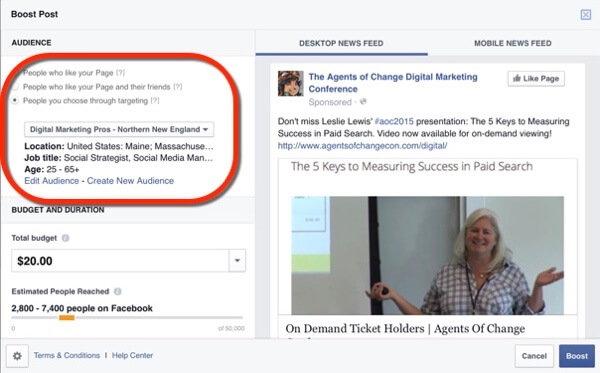The image size is (600, 373).
Task: Switch to Desktop News Feed tab
Action: [x=341, y=43]
